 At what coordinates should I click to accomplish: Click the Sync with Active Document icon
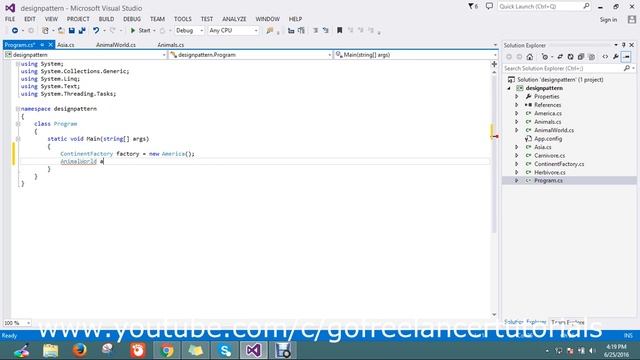[x=560, y=57]
